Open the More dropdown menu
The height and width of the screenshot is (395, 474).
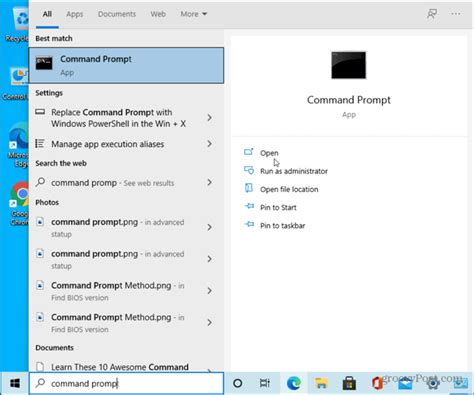[x=194, y=14]
